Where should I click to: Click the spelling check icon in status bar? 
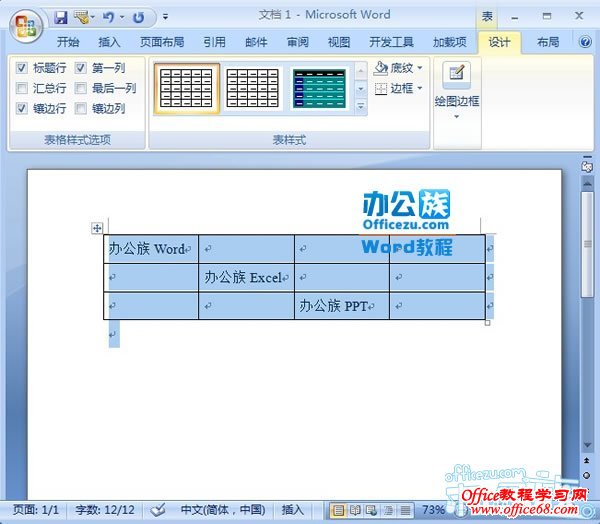158,509
